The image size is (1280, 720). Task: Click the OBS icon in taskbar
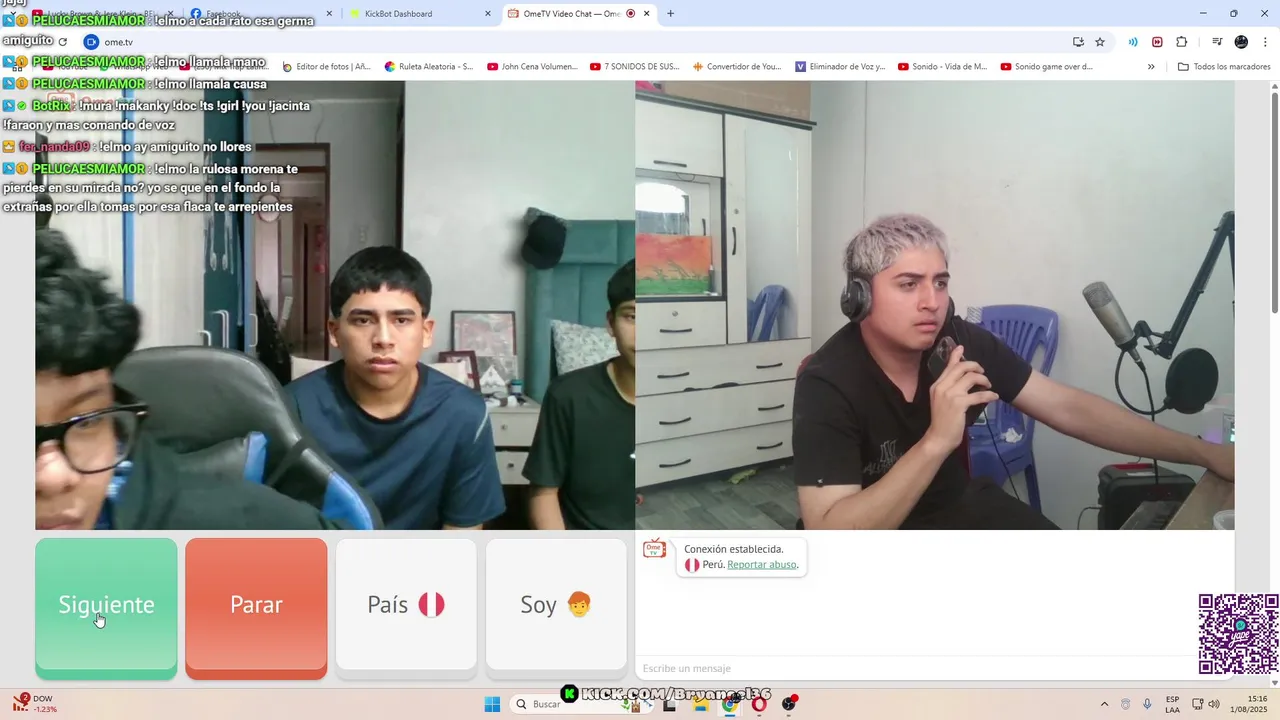coord(789,704)
